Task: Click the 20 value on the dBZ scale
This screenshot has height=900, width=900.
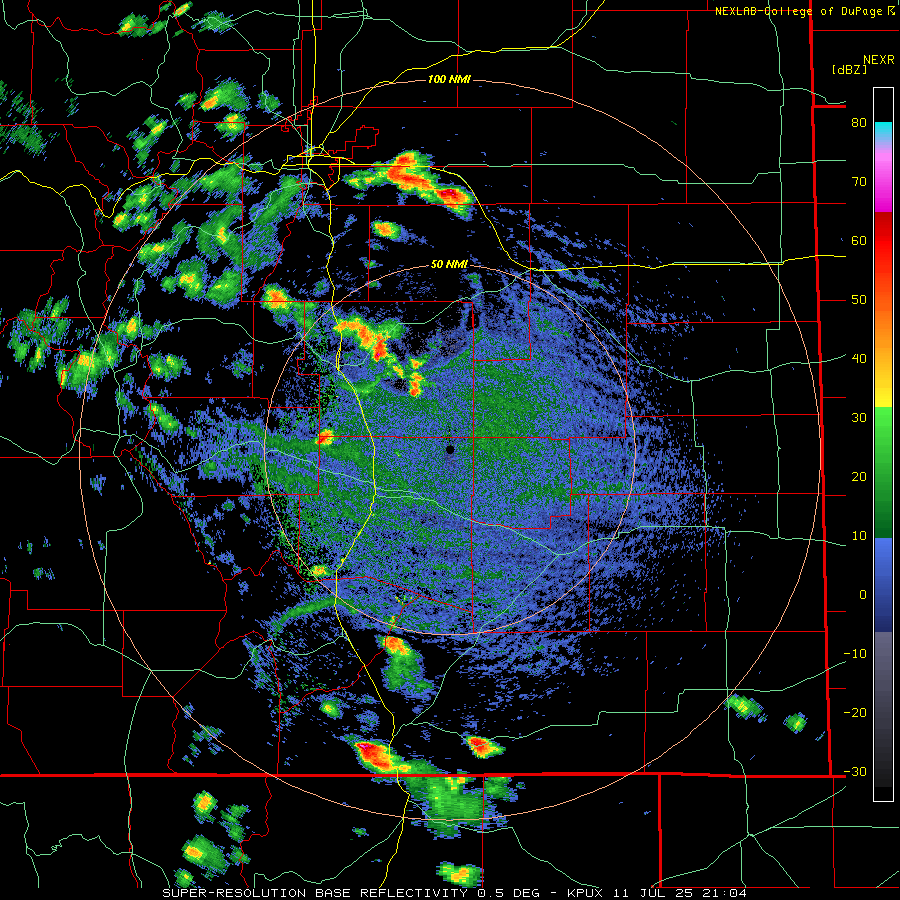Action: tap(859, 477)
